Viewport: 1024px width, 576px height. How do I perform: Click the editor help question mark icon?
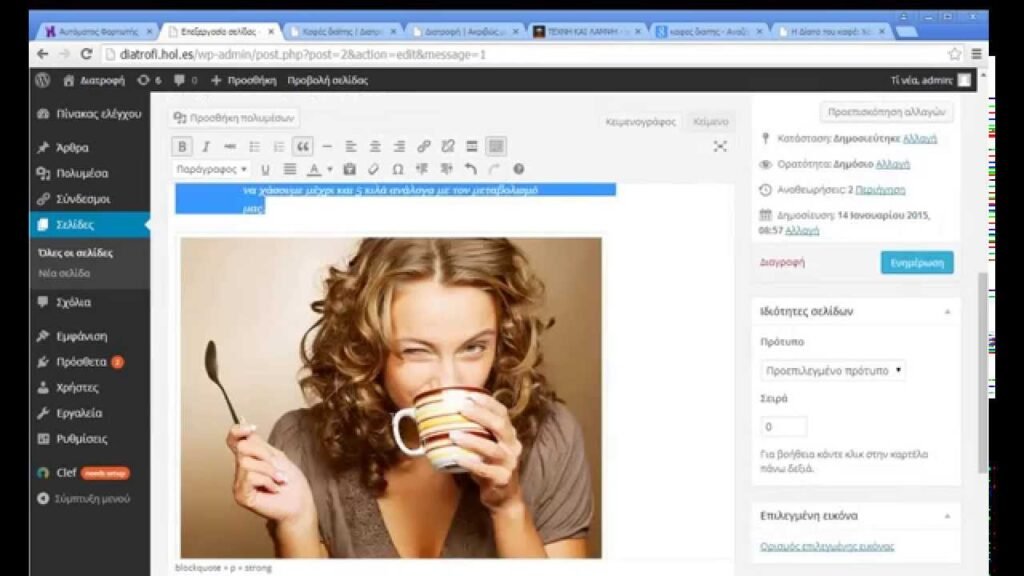pos(518,169)
